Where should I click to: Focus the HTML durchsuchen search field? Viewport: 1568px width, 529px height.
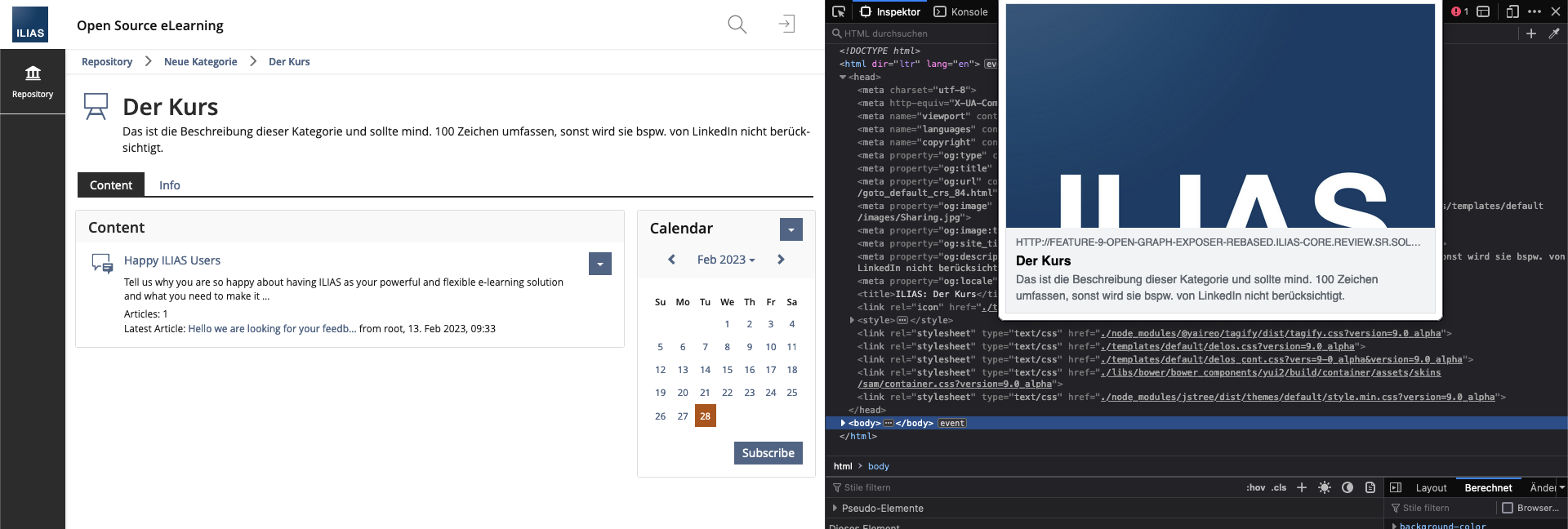pyautogui.click(x=913, y=33)
